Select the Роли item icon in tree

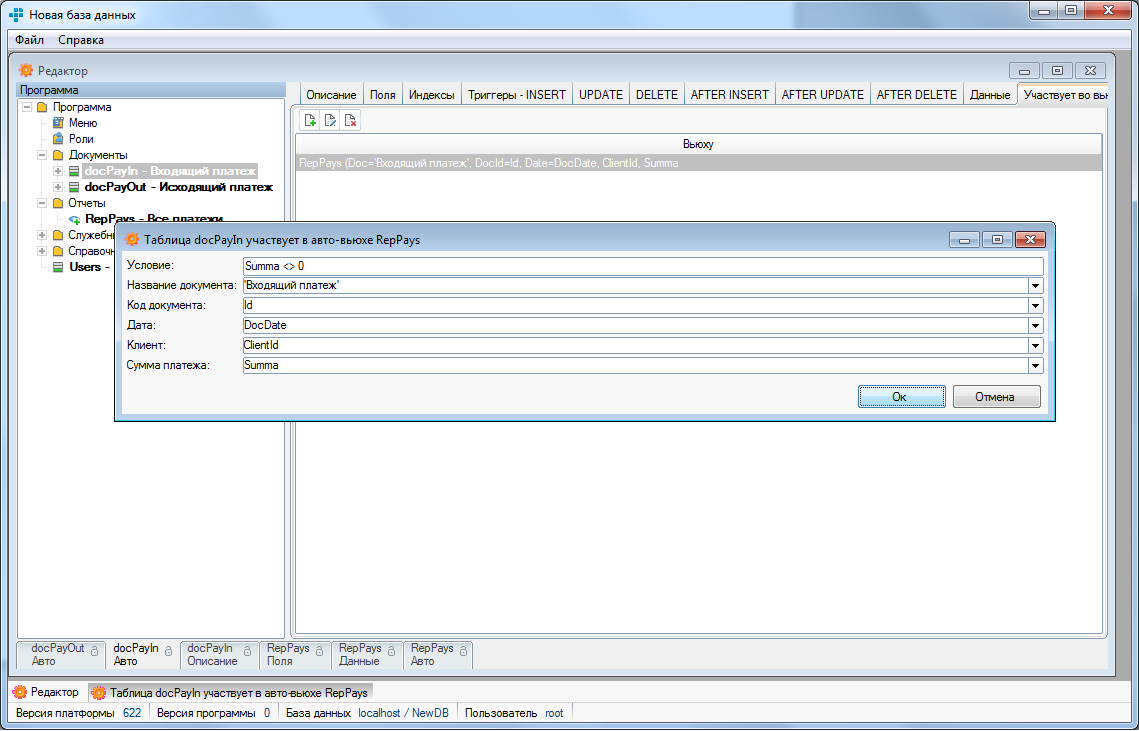click(58, 139)
